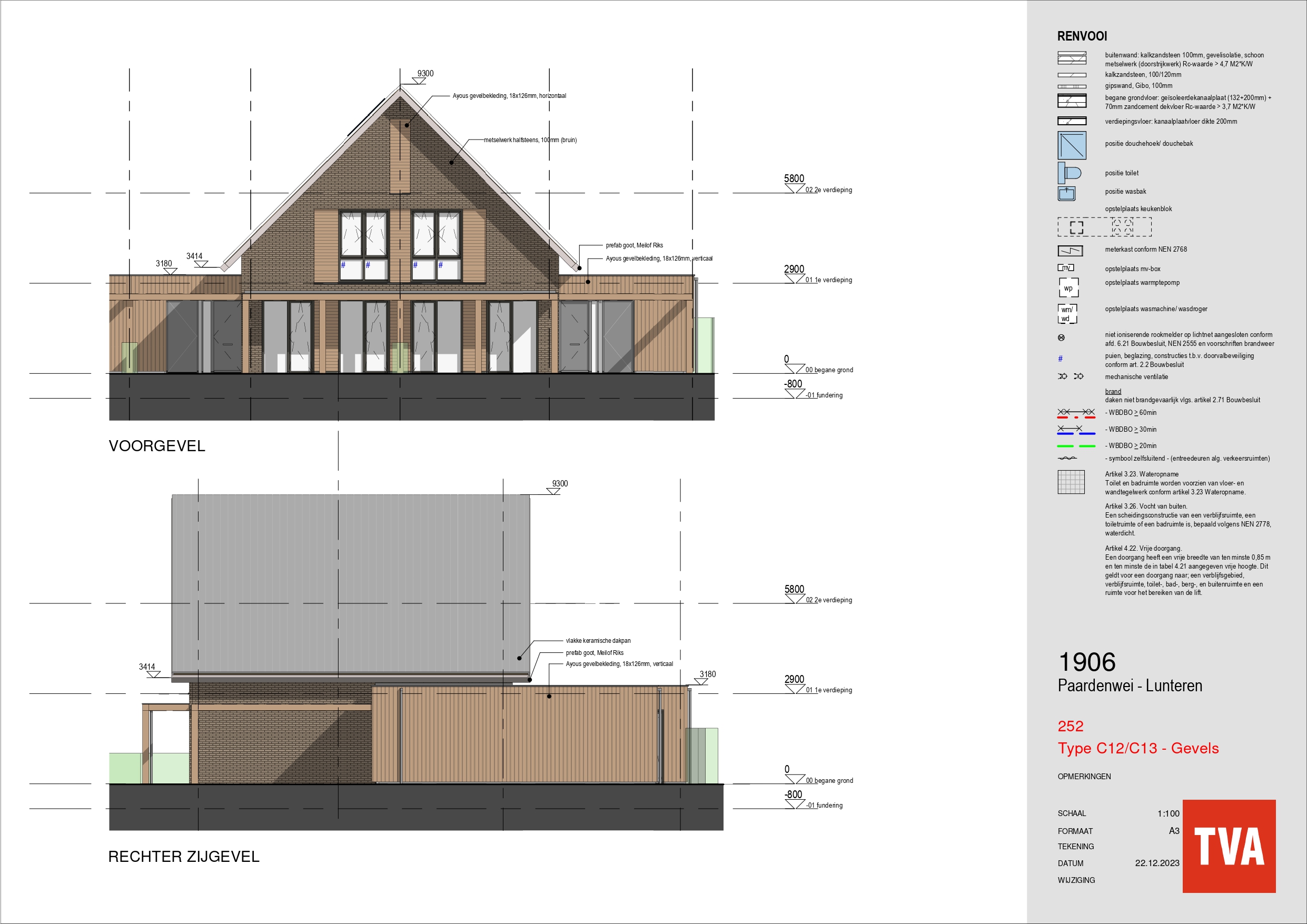The width and height of the screenshot is (1307, 924).
Task: Click the rookmelder circle symbol in the legend
Action: (x=1061, y=337)
